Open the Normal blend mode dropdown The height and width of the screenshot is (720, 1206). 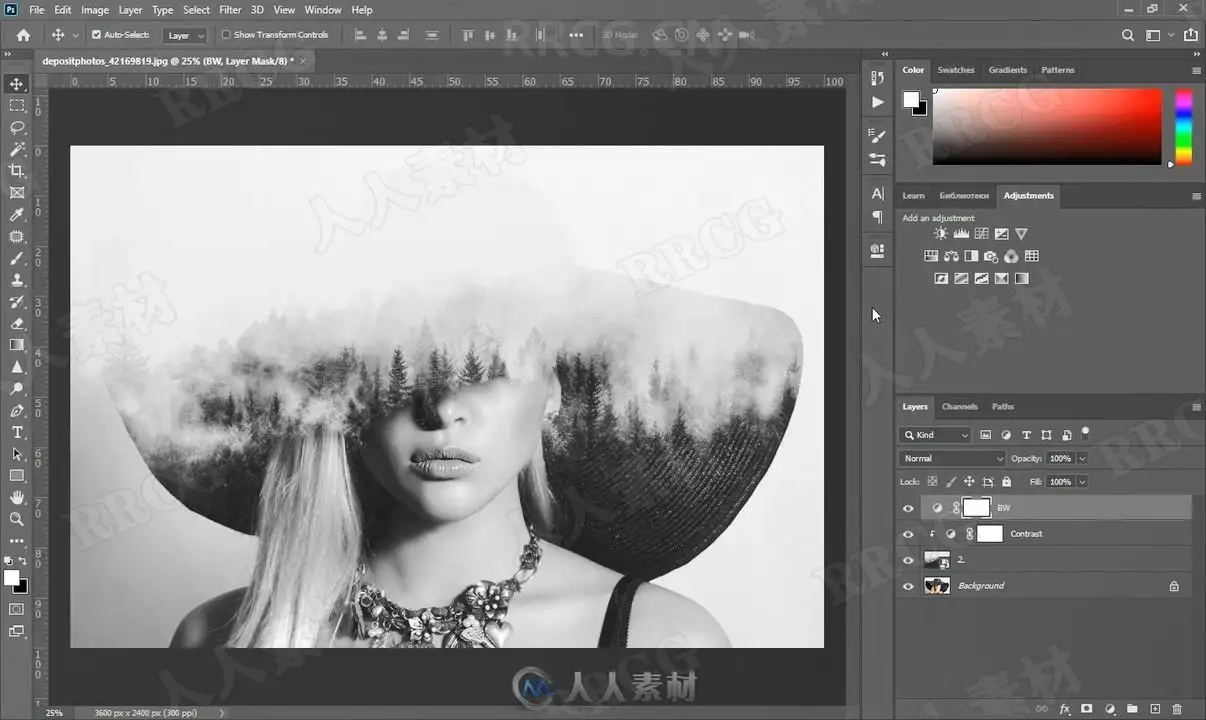point(952,458)
